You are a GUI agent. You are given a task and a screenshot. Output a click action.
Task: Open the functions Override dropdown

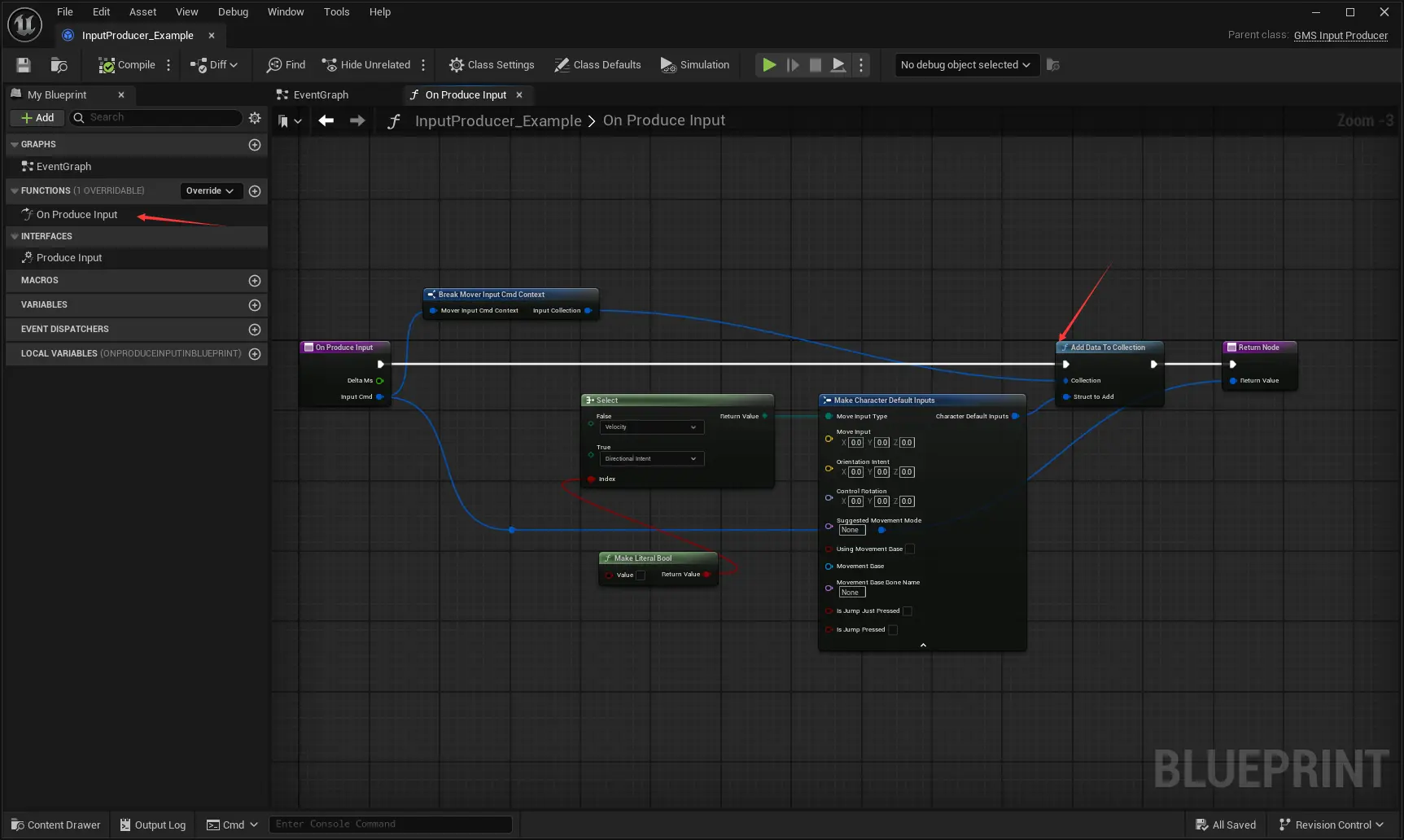(x=211, y=190)
